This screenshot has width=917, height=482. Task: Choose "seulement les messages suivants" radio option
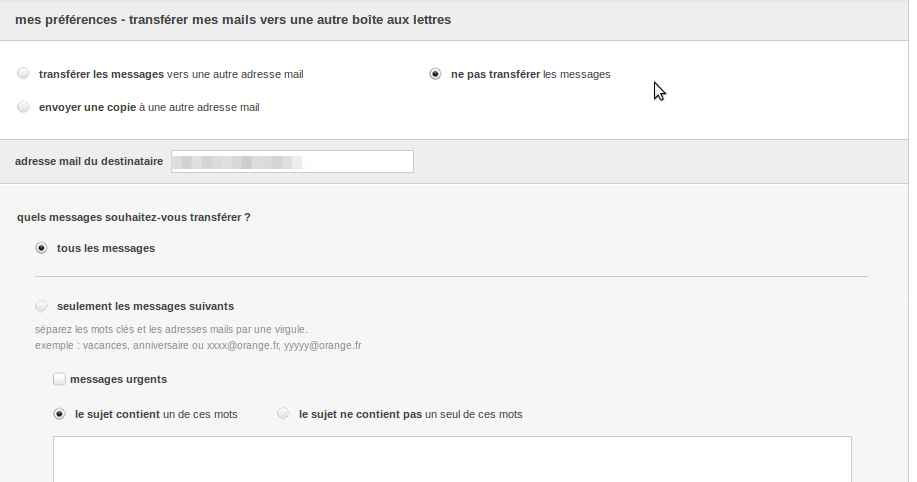[x=41, y=306]
